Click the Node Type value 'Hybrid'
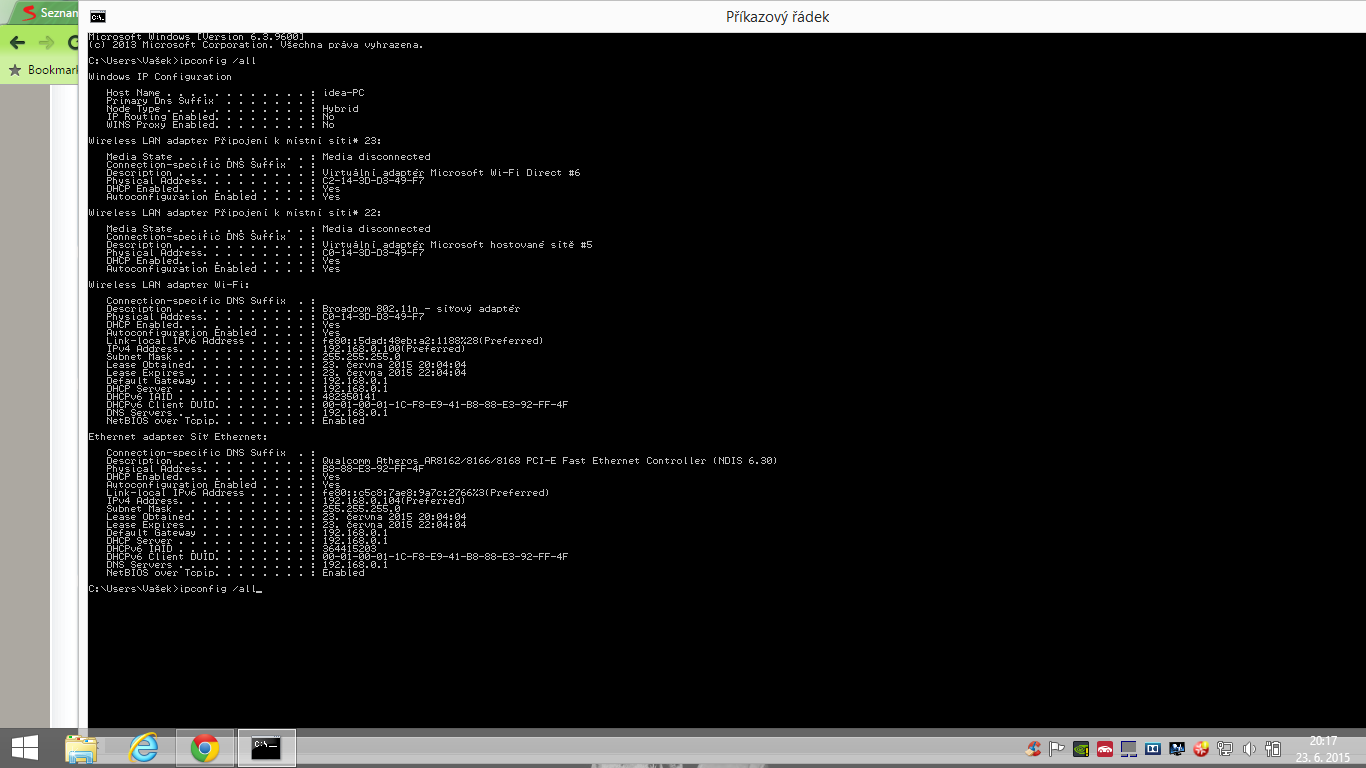Viewport: 1366px width, 768px height. 341,109
